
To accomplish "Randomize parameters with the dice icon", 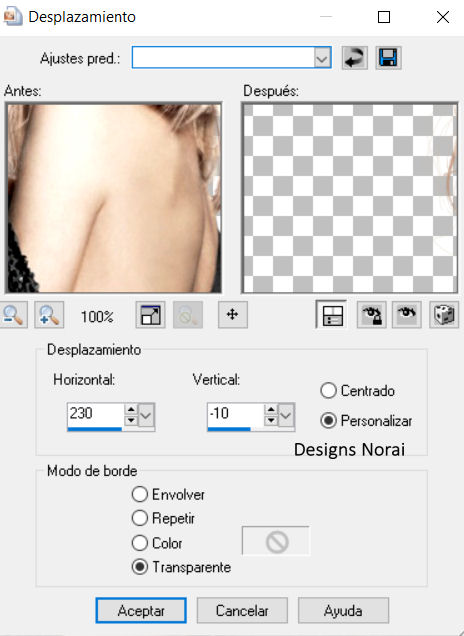I will point(444,314).
